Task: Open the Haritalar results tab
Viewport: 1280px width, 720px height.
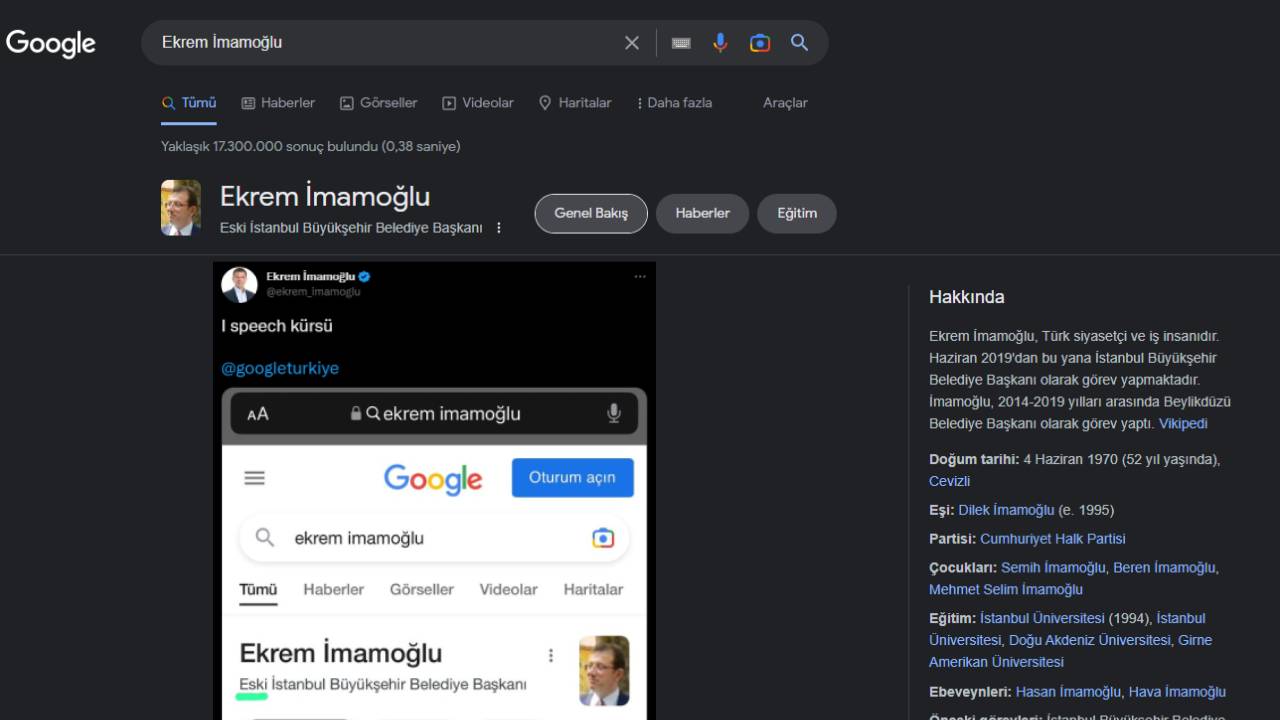Action: [575, 102]
